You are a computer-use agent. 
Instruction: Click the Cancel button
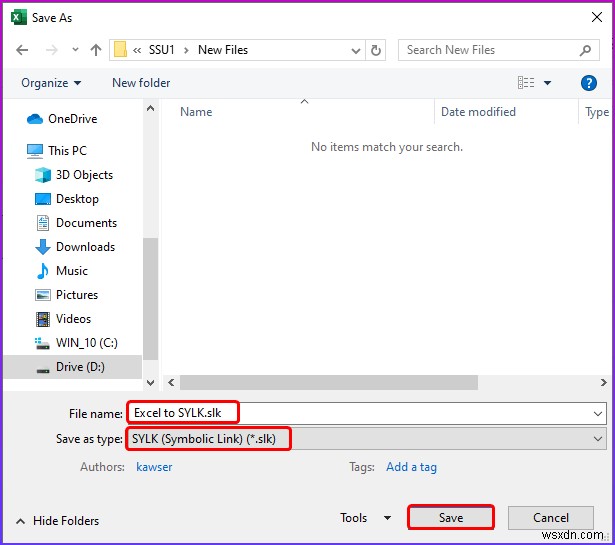[x=550, y=518]
